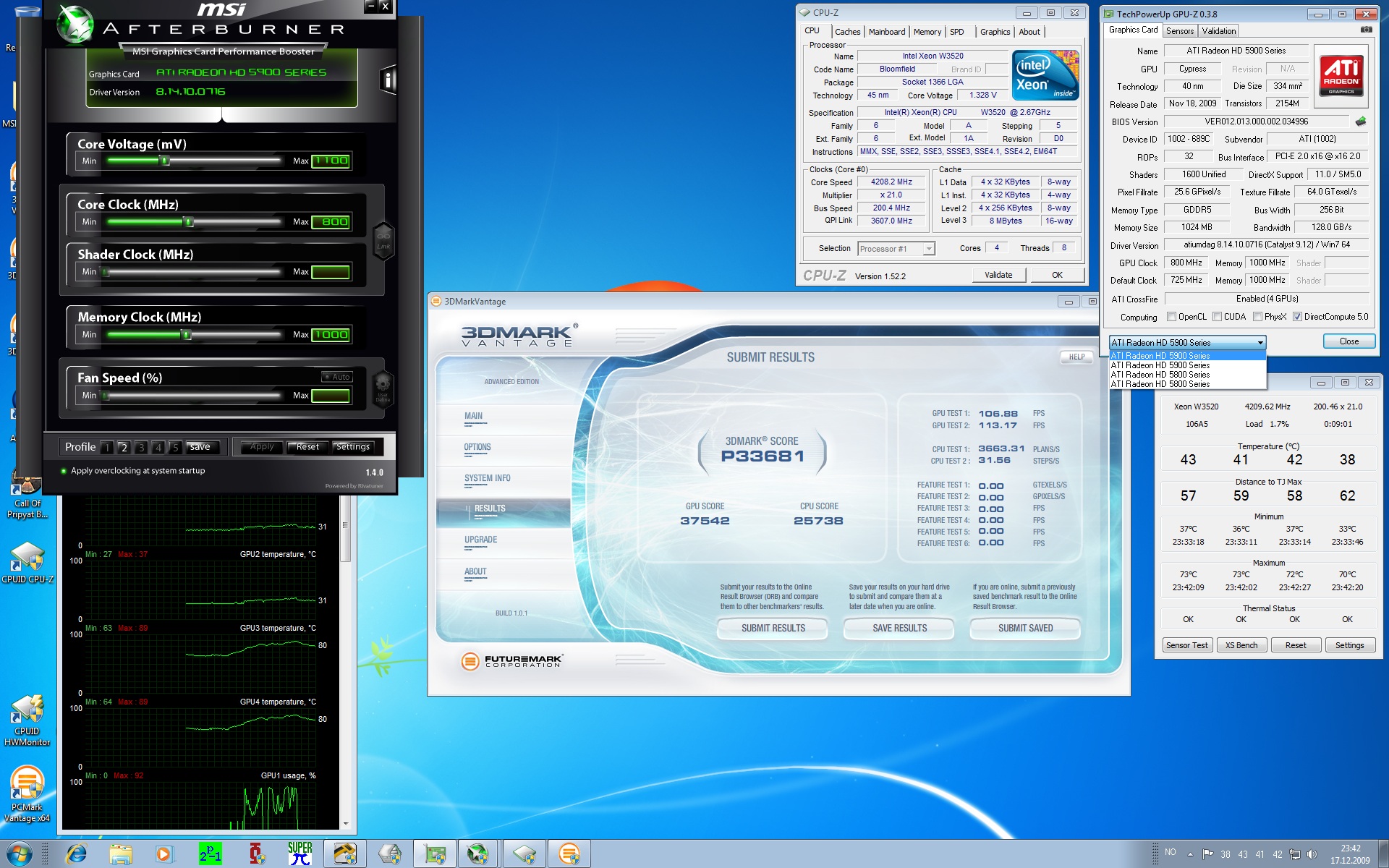Launch Internet Explorer from the taskbar
The width and height of the screenshot is (1389, 868).
76,854
